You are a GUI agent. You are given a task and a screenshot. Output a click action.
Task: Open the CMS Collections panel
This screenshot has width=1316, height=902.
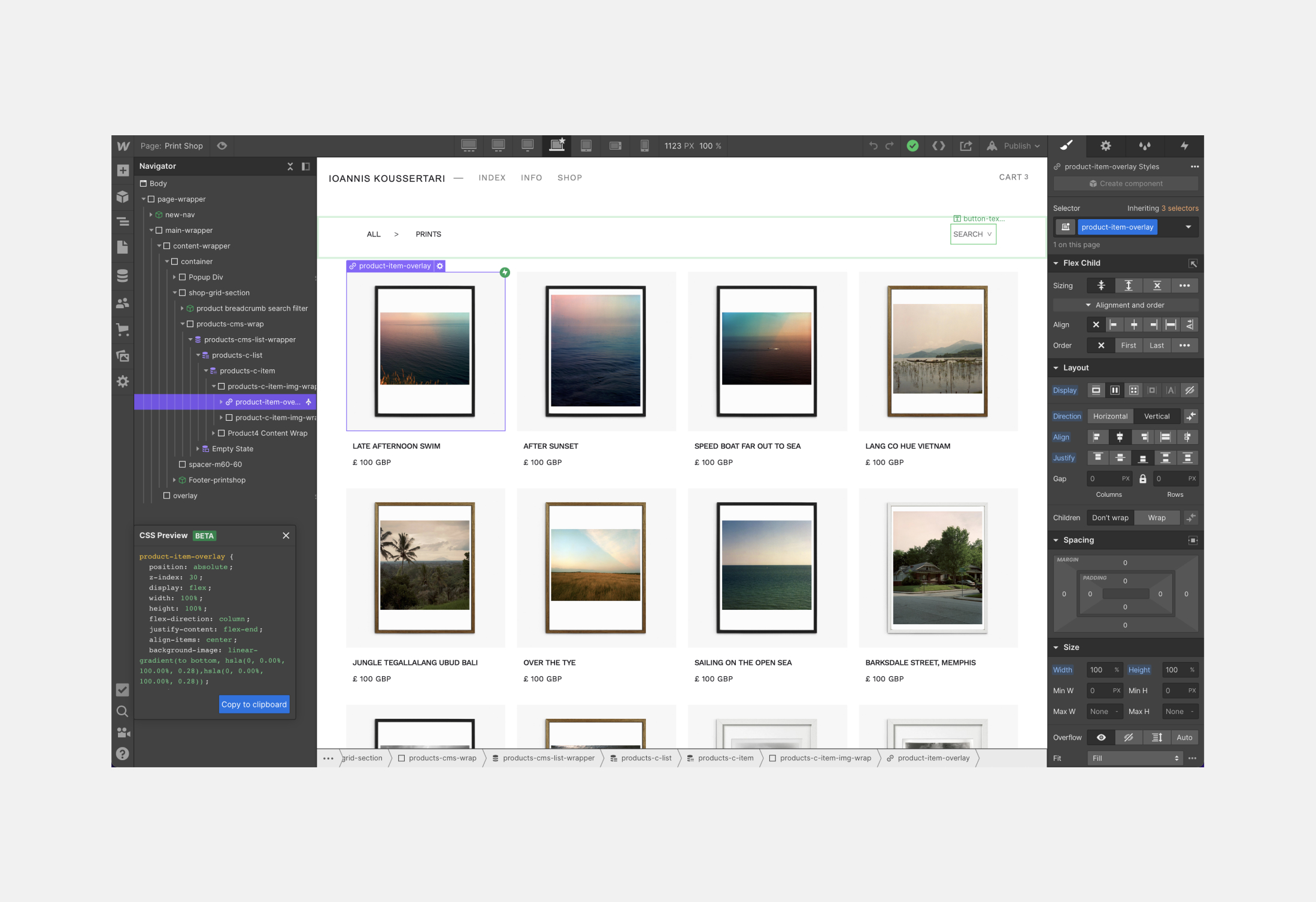coord(123,276)
